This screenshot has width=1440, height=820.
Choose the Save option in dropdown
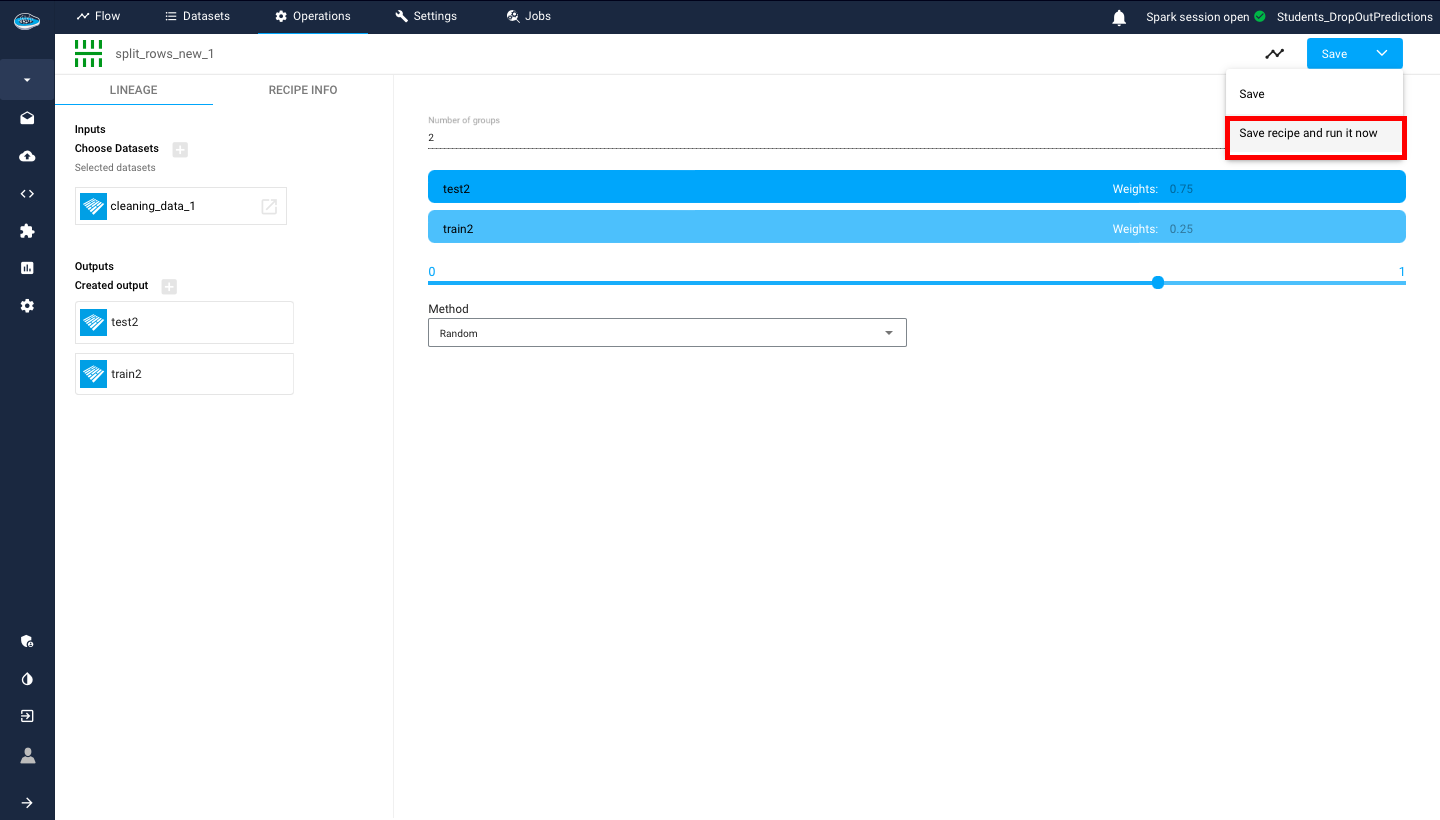coord(1252,94)
